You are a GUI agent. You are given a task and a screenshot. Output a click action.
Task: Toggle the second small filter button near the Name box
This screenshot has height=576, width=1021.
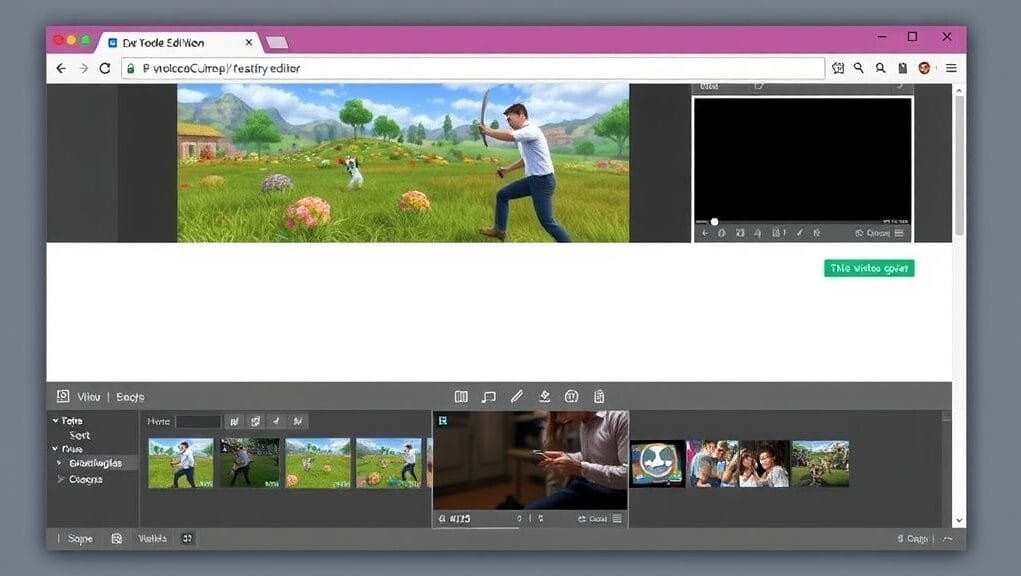tap(256, 421)
